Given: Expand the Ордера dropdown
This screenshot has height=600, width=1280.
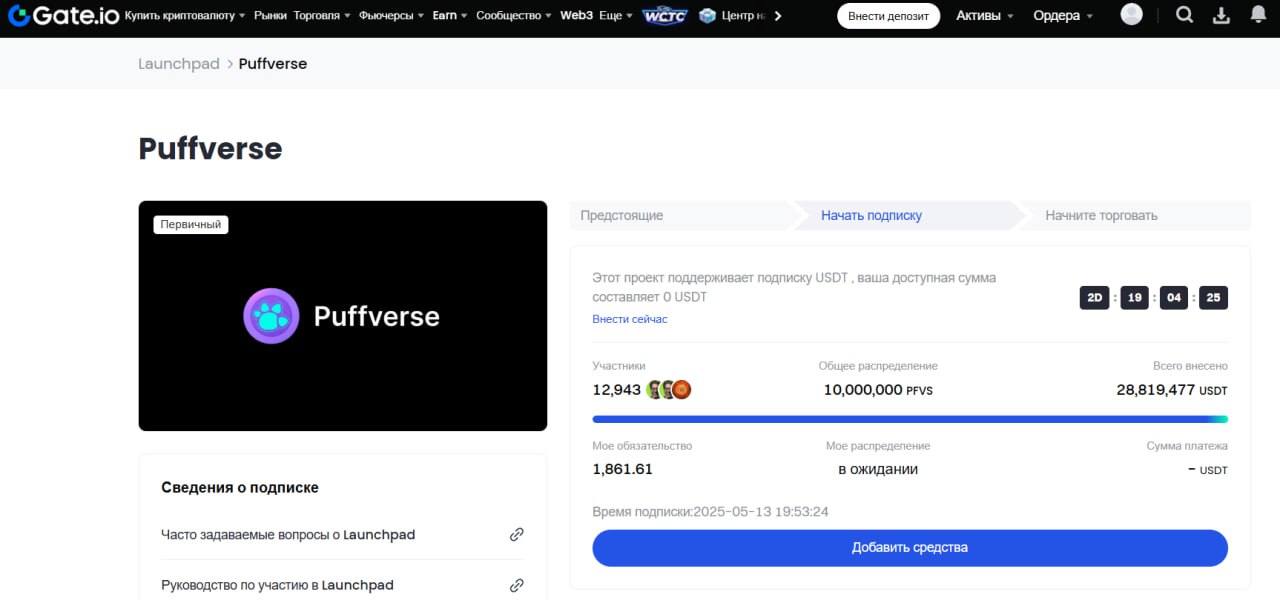Looking at the screenshot, I should click(x=1062, y=16).
